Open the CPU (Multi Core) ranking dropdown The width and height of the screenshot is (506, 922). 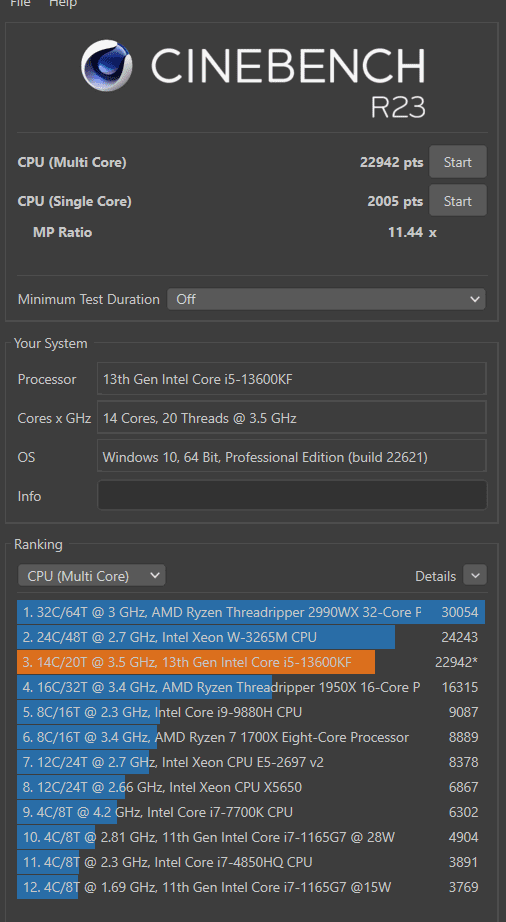click(x=92, y=576)
